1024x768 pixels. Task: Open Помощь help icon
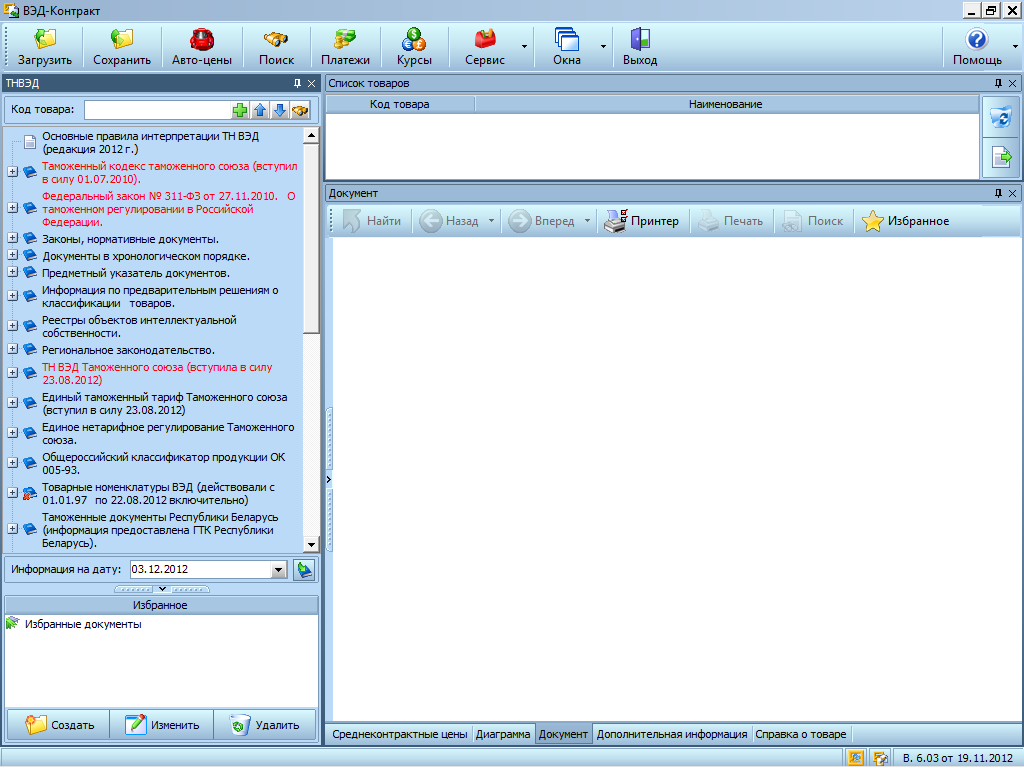[x=977, y=47]
